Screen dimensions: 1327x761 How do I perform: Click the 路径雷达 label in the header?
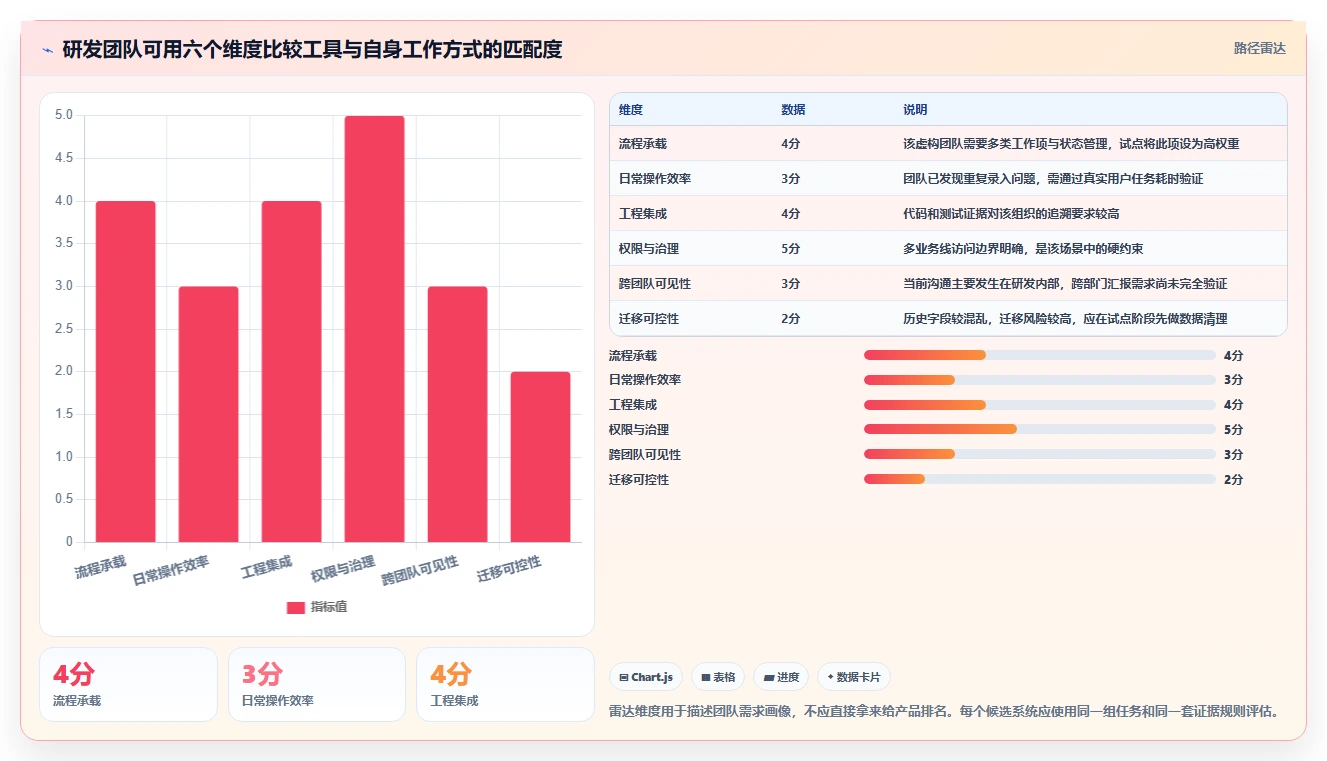coord(1259,48)
